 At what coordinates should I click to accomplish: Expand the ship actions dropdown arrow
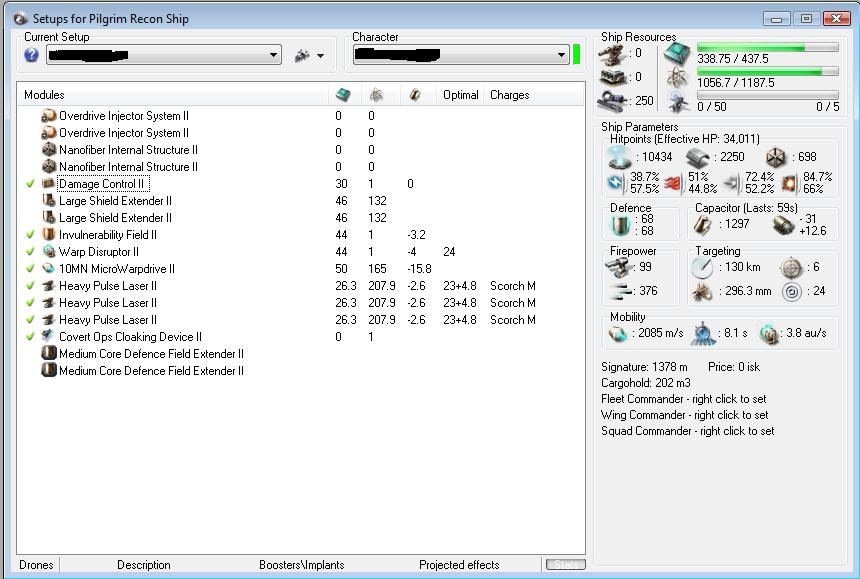click(321, 56)
